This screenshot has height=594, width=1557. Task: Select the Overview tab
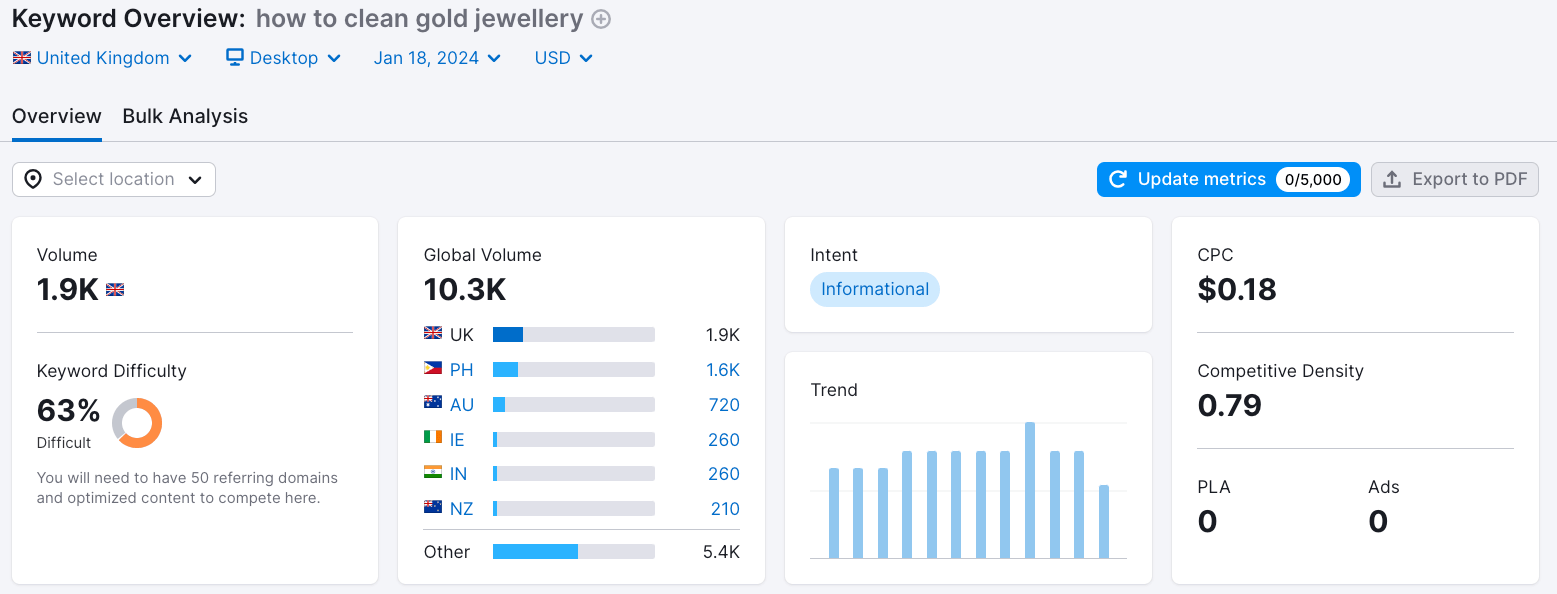pos(56,116)
